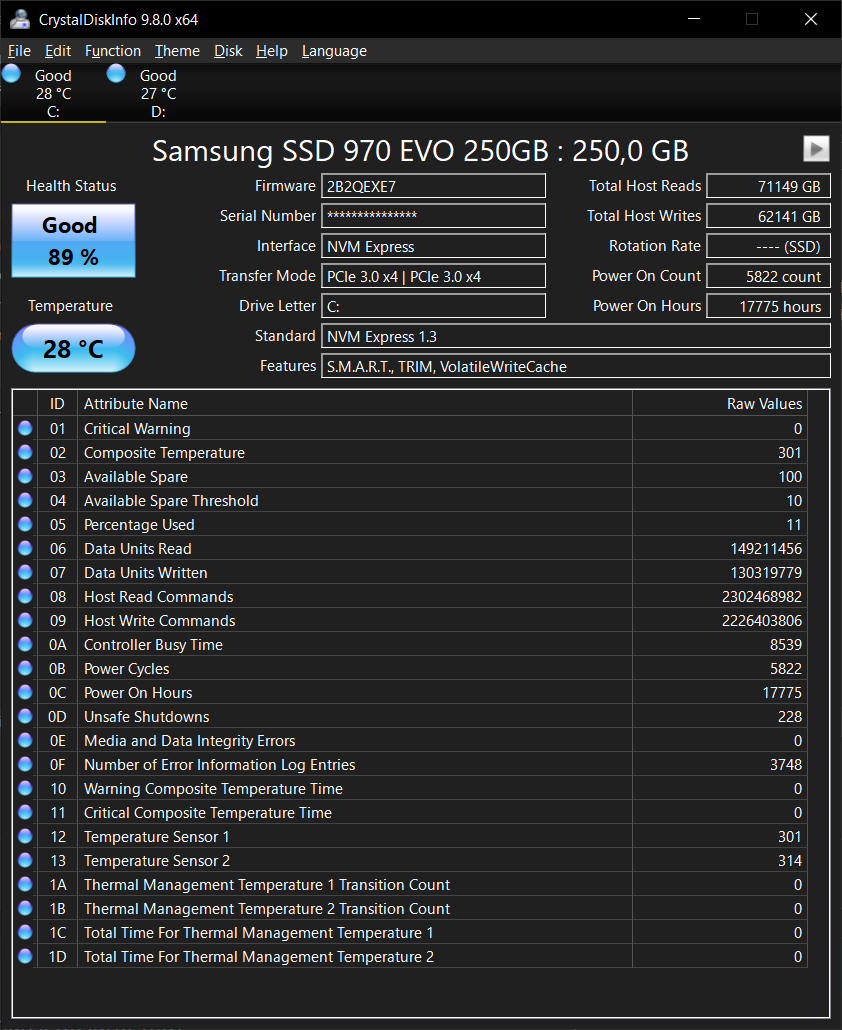Open the Theme menu
Screen dimensions: 842x1030
[177, 51]
